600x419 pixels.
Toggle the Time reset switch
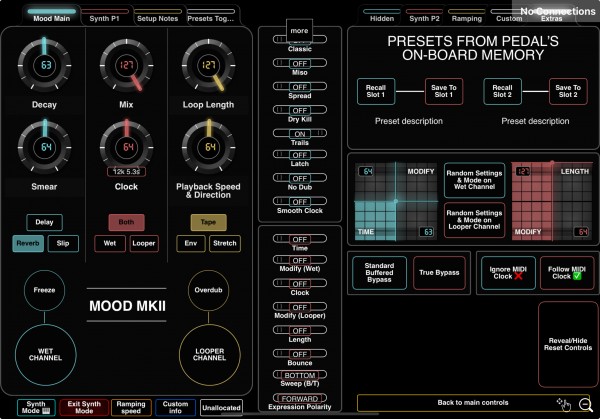point(300,239)
